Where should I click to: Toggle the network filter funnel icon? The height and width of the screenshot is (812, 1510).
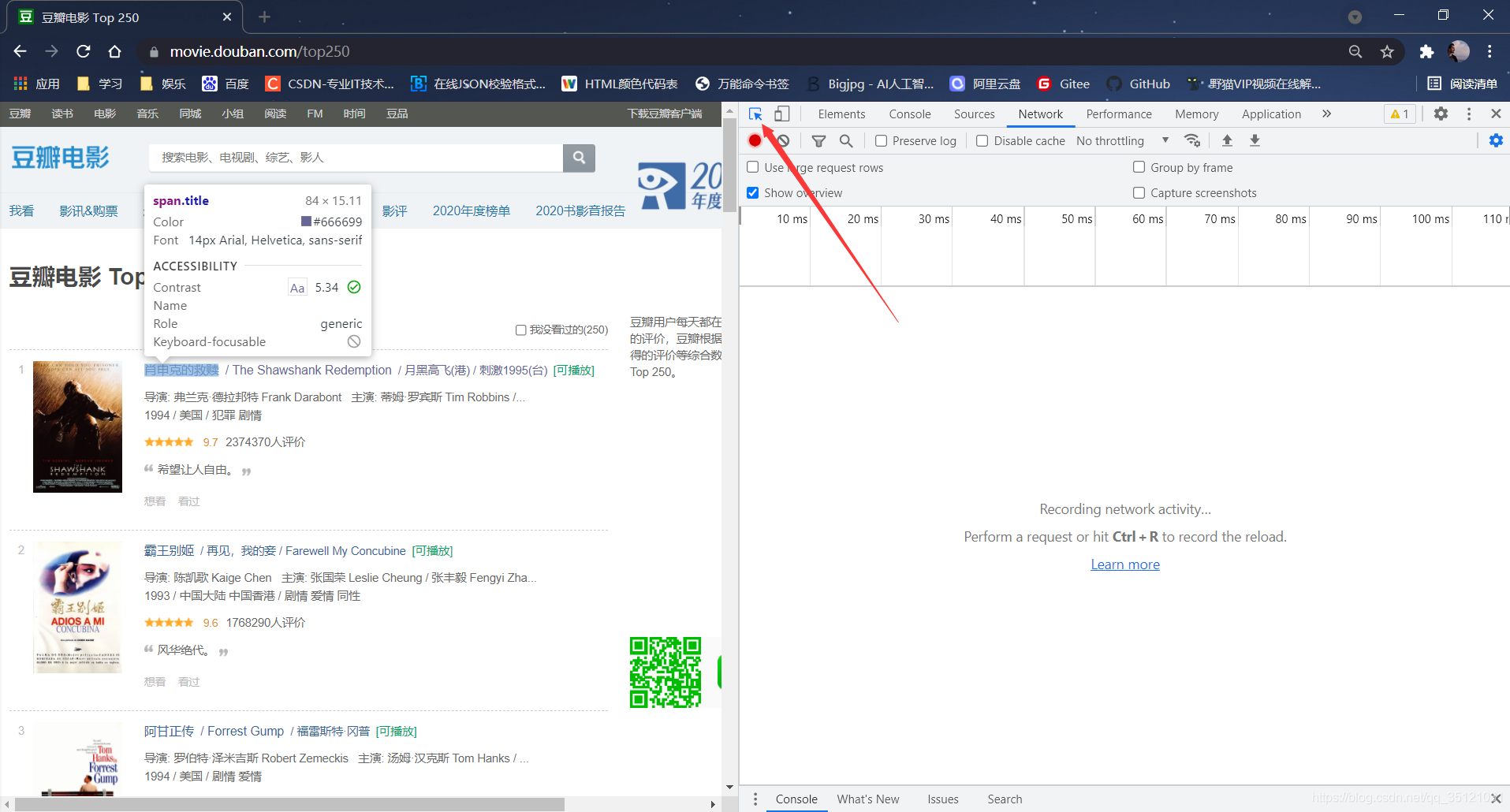(818, 140)
